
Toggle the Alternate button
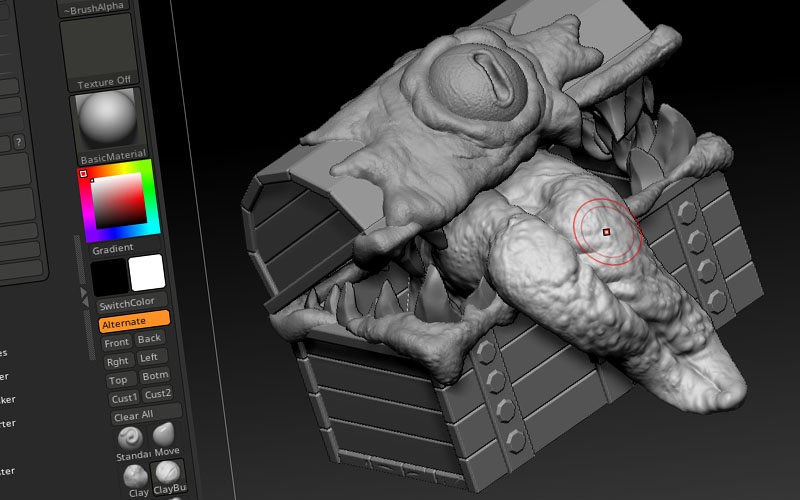pyautogui.click(x=134, y=322)
